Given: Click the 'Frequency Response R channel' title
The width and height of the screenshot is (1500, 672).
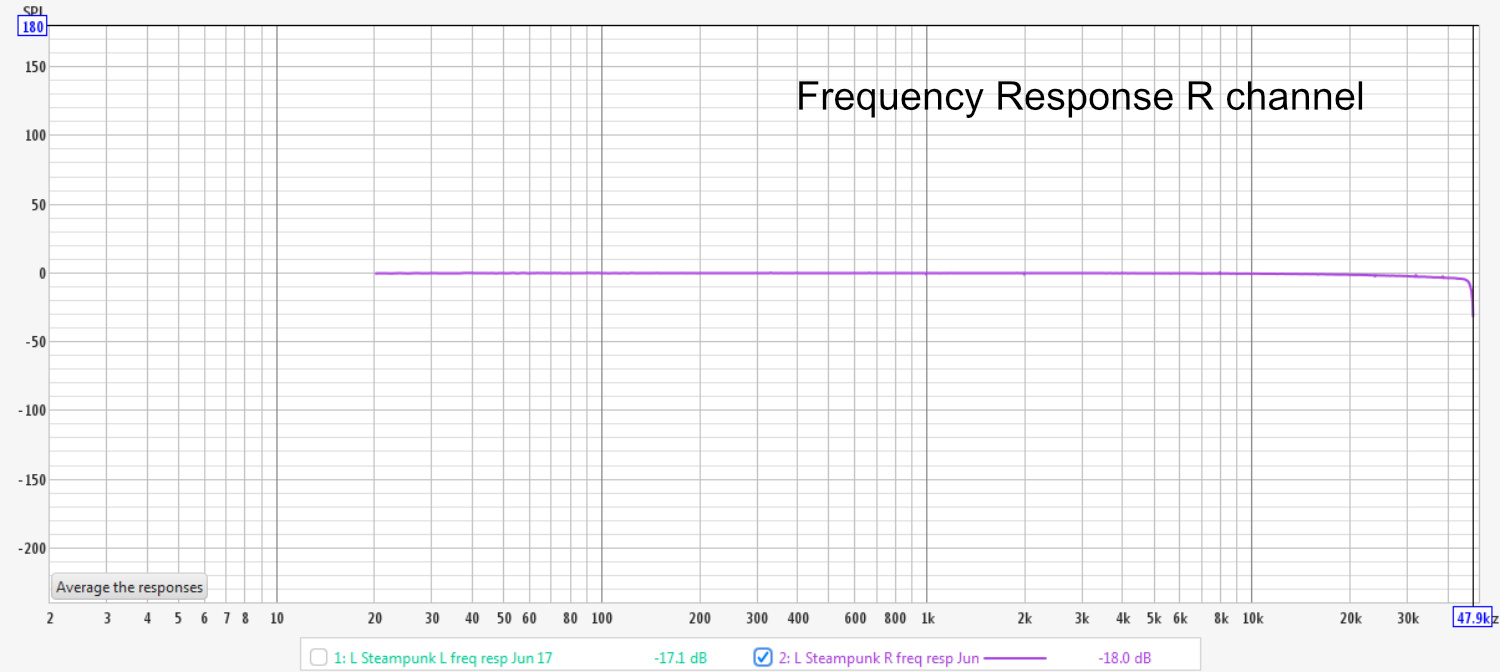Looking at the screenshot, I should coord(1080,96).
